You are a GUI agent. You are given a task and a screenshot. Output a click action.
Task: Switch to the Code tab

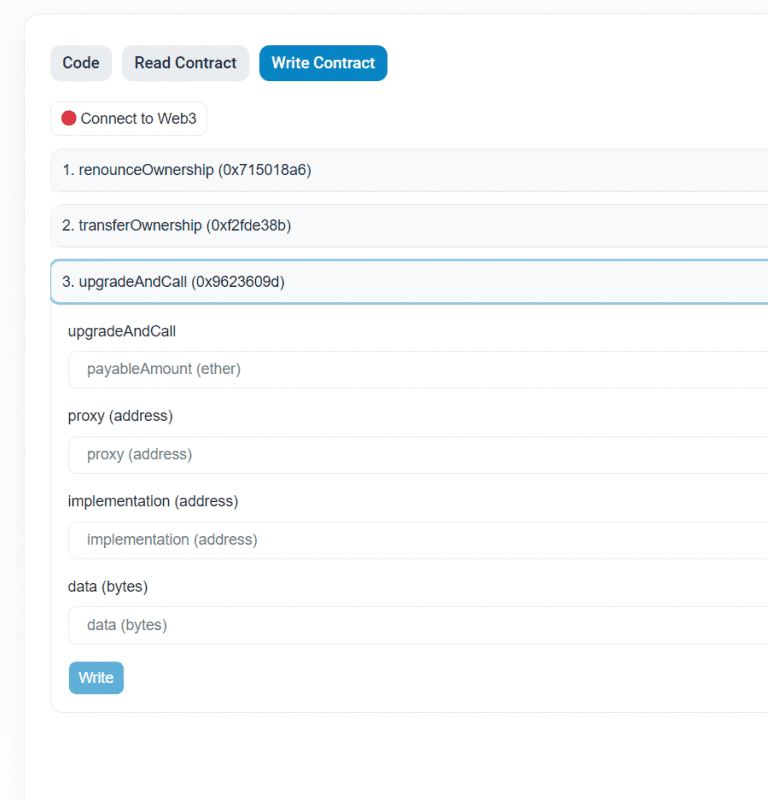[x=81, y=63]
